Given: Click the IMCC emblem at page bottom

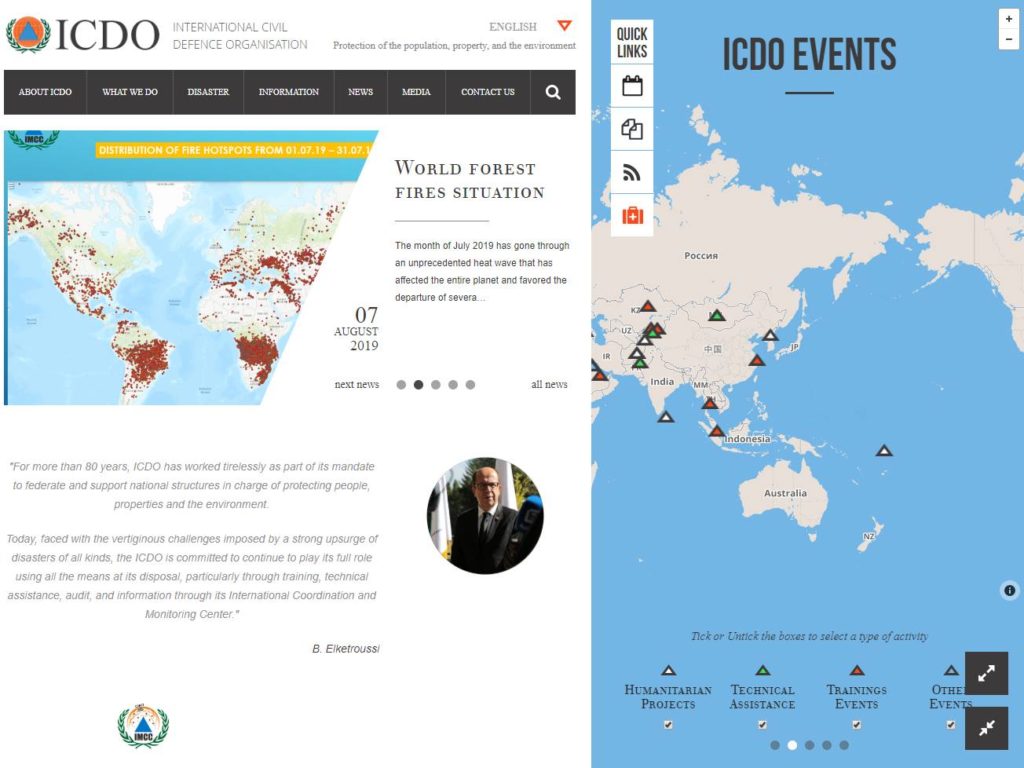Looking at the screenshot, I should pyautogui.click(x=143, y=726).
